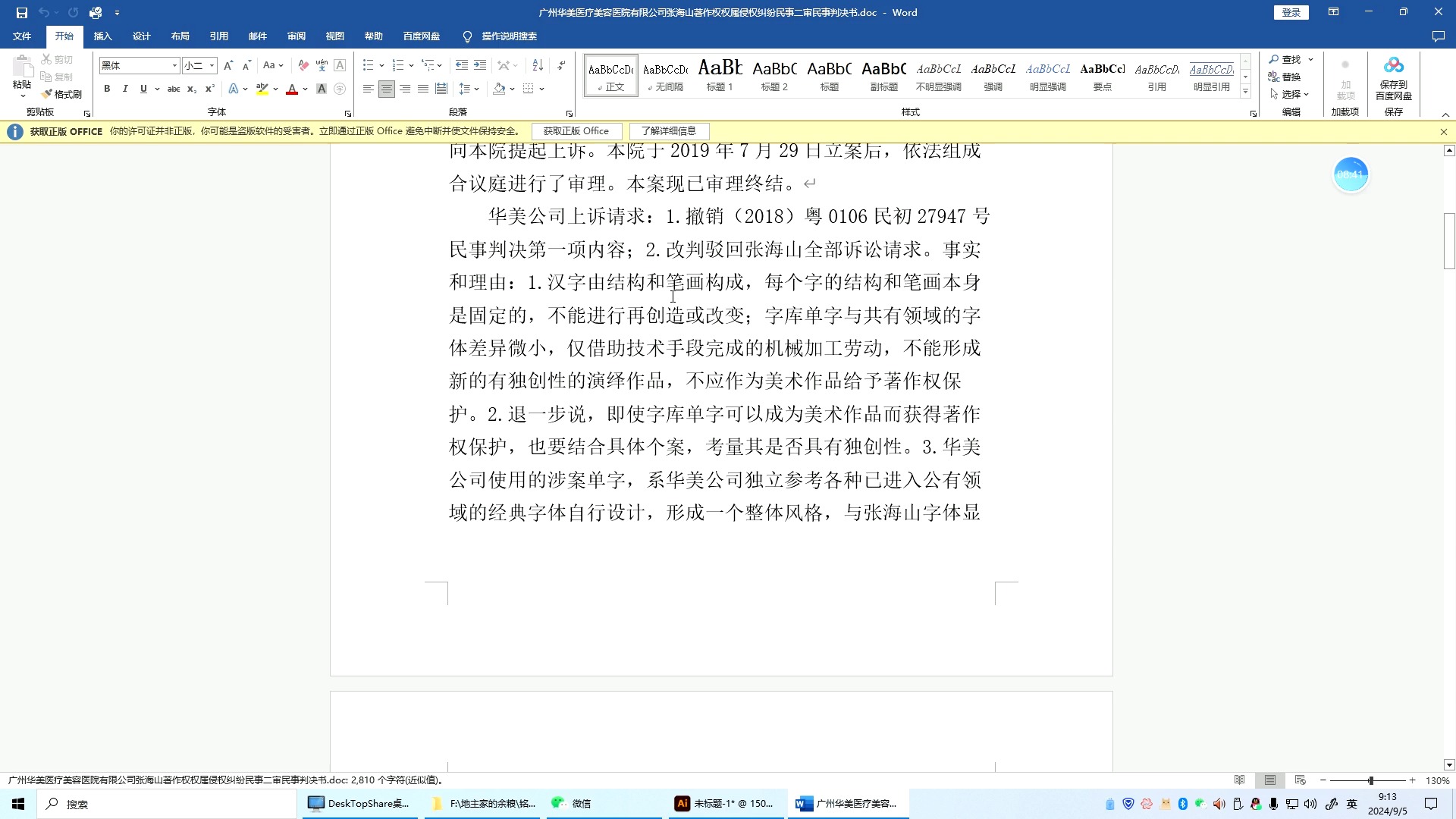Toggle underline formatting

(x=143, y=89)
